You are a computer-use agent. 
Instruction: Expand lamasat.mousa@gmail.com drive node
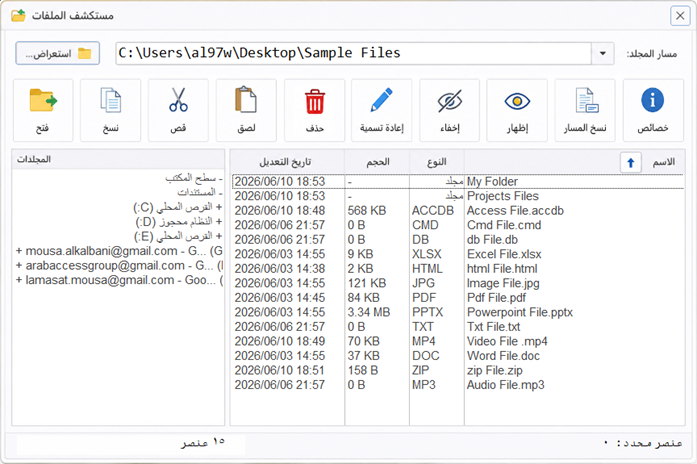pos(19,280)
